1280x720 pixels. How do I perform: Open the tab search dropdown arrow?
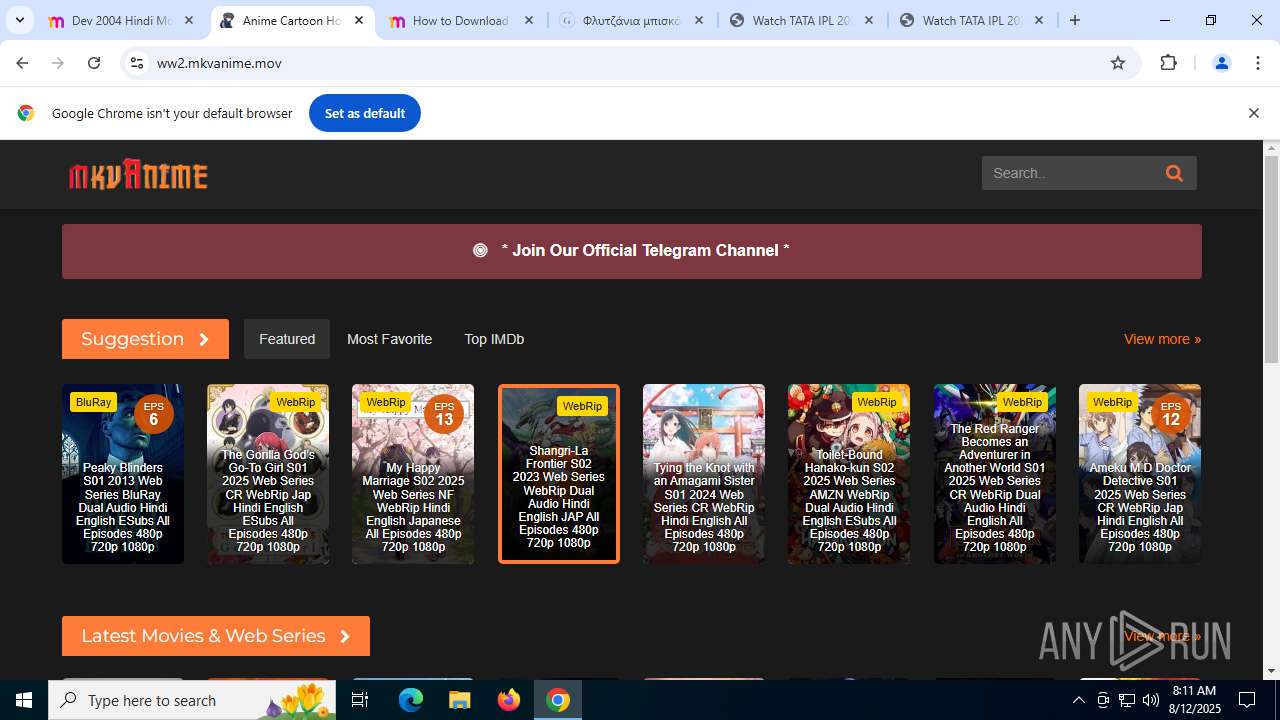19,20
